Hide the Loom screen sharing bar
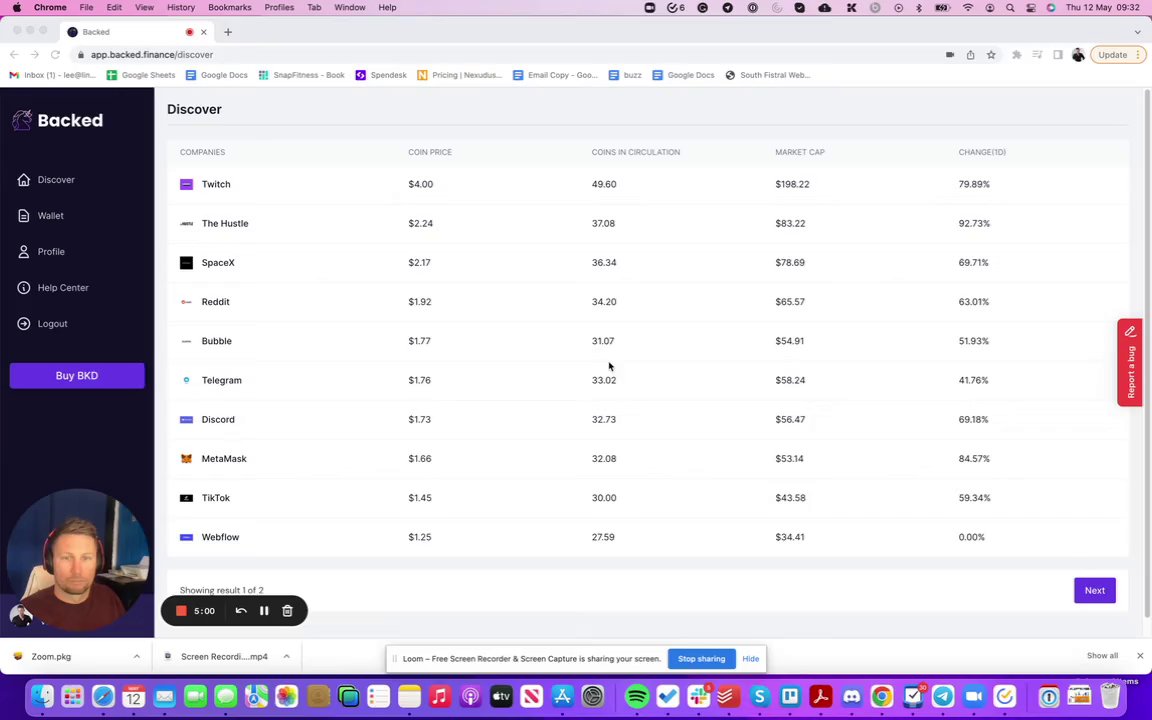The image size is (1152, 720). (x=750, y=659)
